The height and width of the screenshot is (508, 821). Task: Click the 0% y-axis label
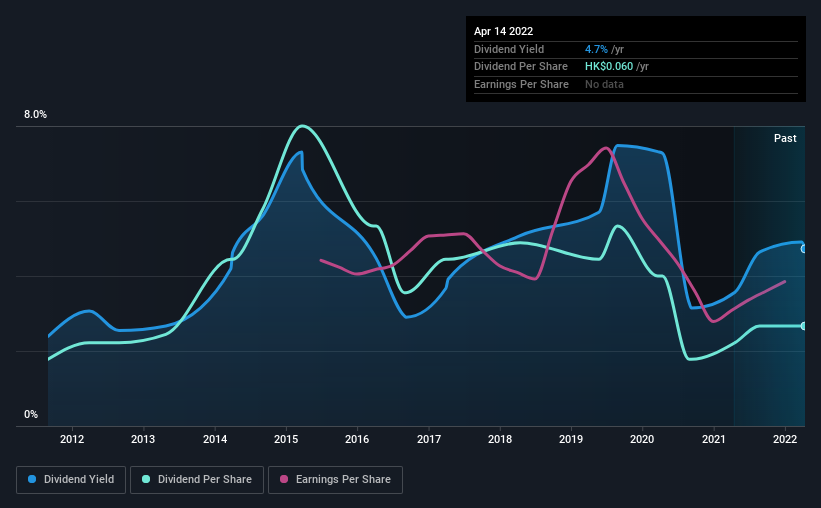31,414
